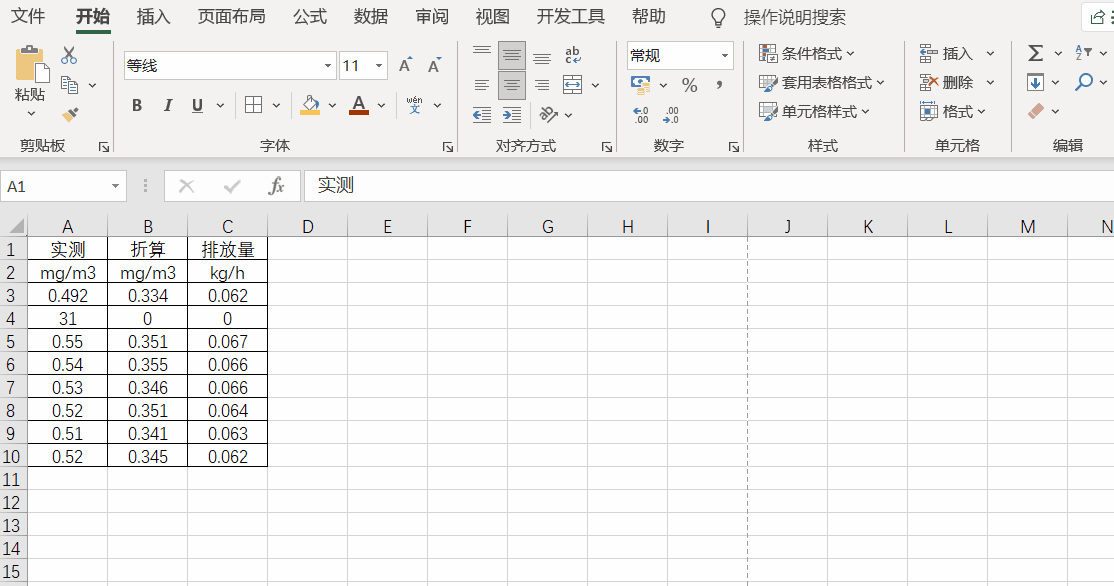The height and width of the screenshot is (586, 1114).
Task: Expand the Name Box A1 dropdown
Action: pos(115,187)
